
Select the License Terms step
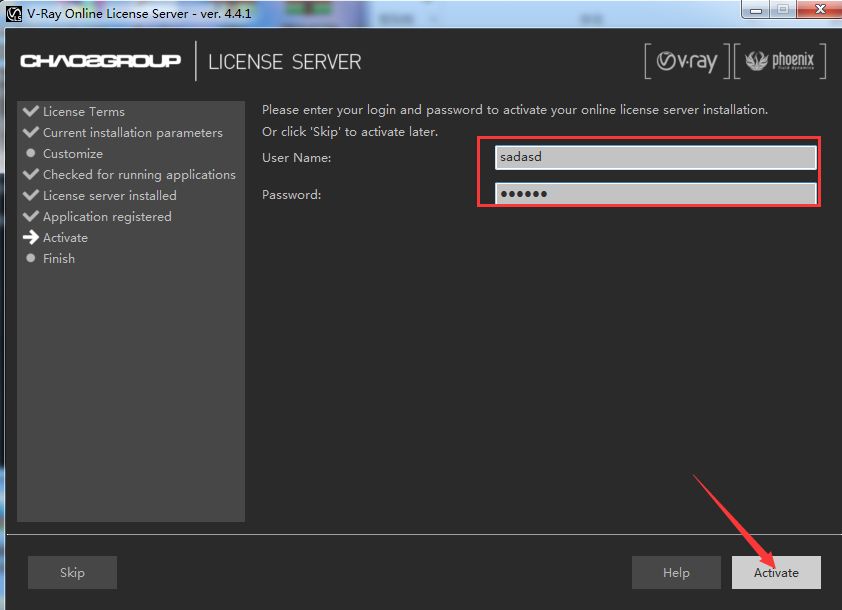click(x=84, y=112)
